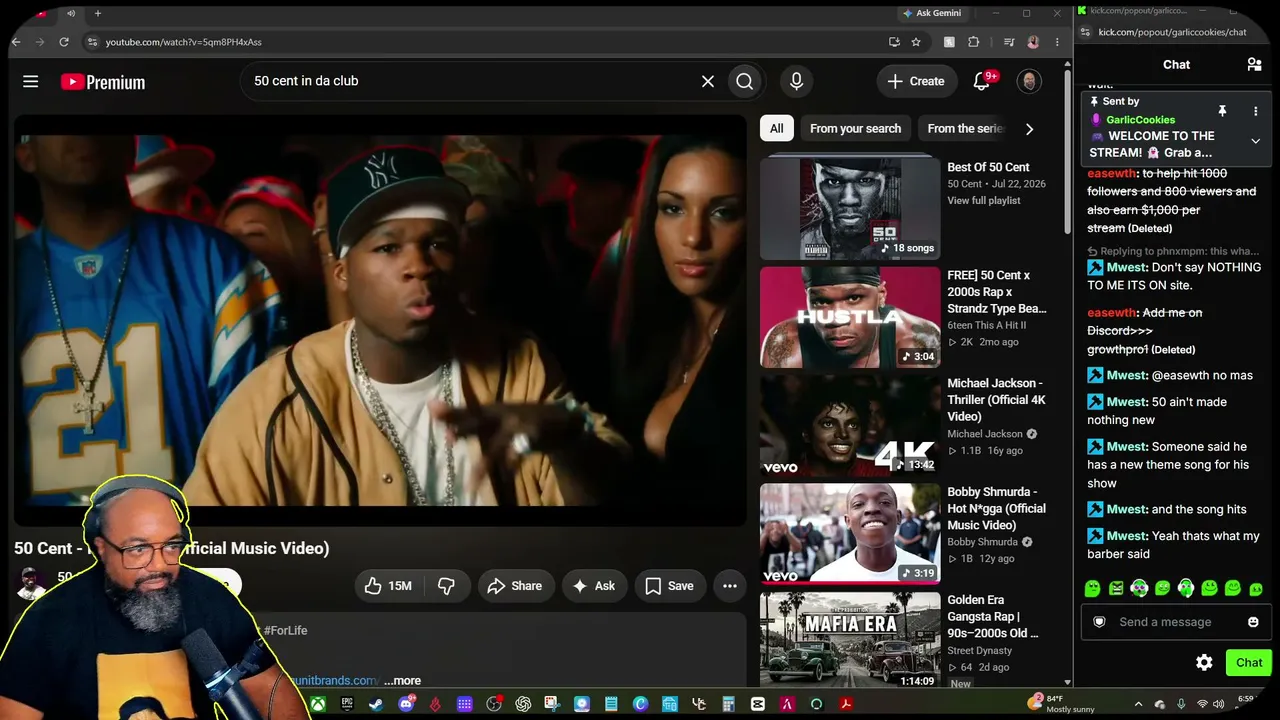Open the browser three-dot menu
Image resolution: width=1280 pixels, height=720 pixels.
coord(1057,42)
